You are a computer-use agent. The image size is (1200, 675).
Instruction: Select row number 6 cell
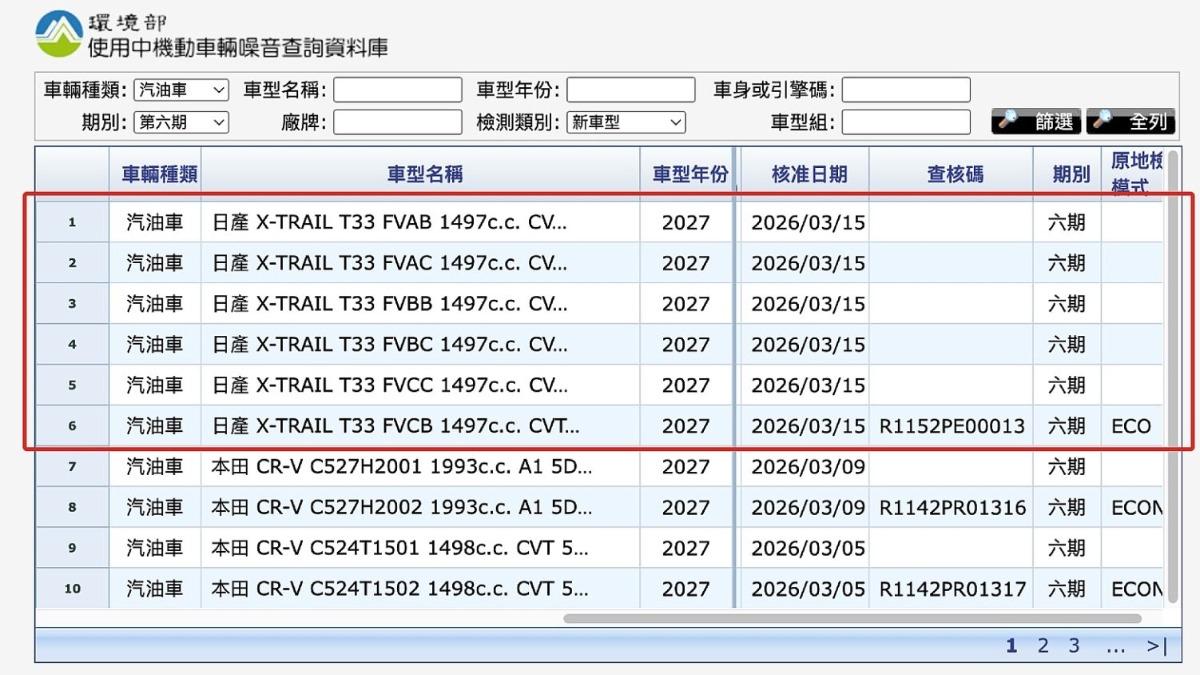[72, 426]
